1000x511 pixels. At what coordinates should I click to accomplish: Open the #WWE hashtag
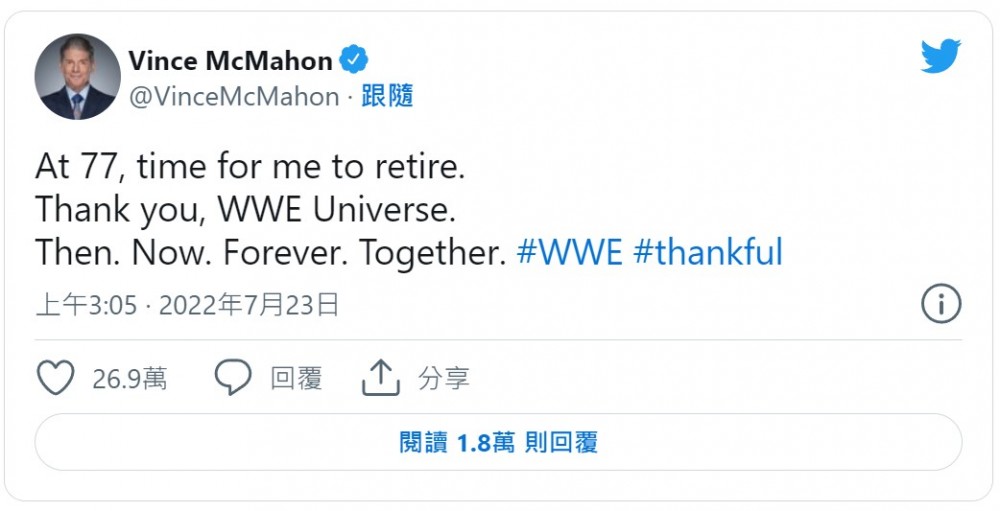569,252
